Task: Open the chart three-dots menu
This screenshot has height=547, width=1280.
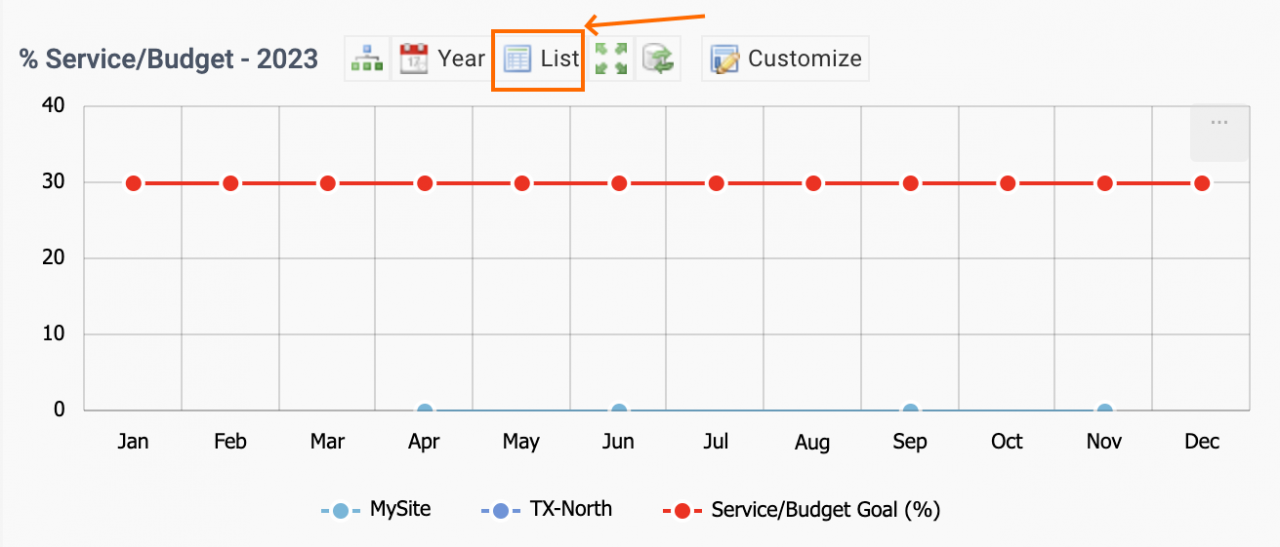Action: tap(1219, 123)
